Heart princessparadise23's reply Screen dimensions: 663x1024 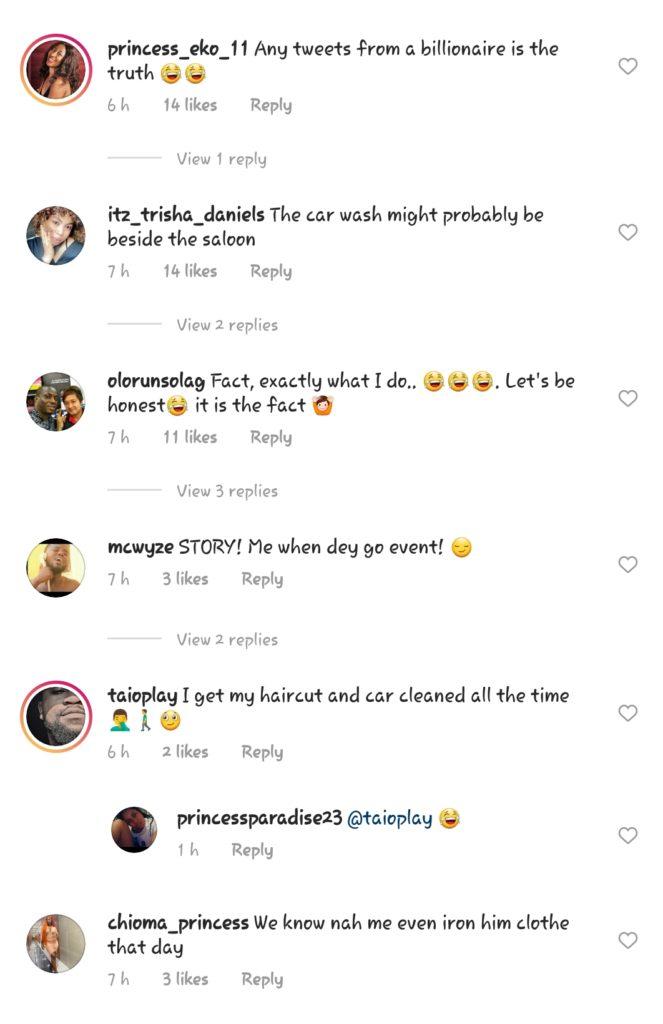click(x=627, y=836)
